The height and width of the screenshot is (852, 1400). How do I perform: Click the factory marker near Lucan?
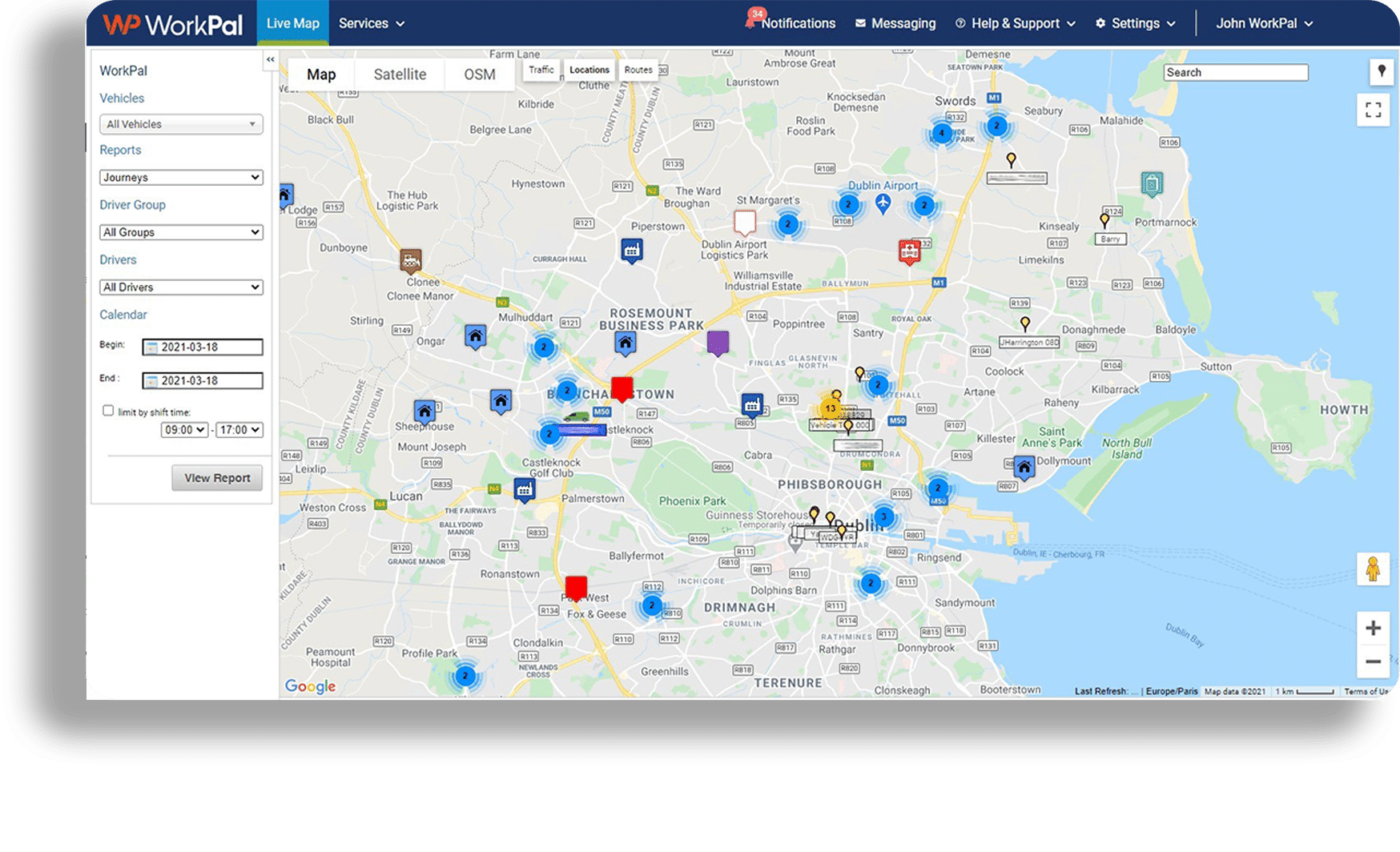click(x=525, y=489)
